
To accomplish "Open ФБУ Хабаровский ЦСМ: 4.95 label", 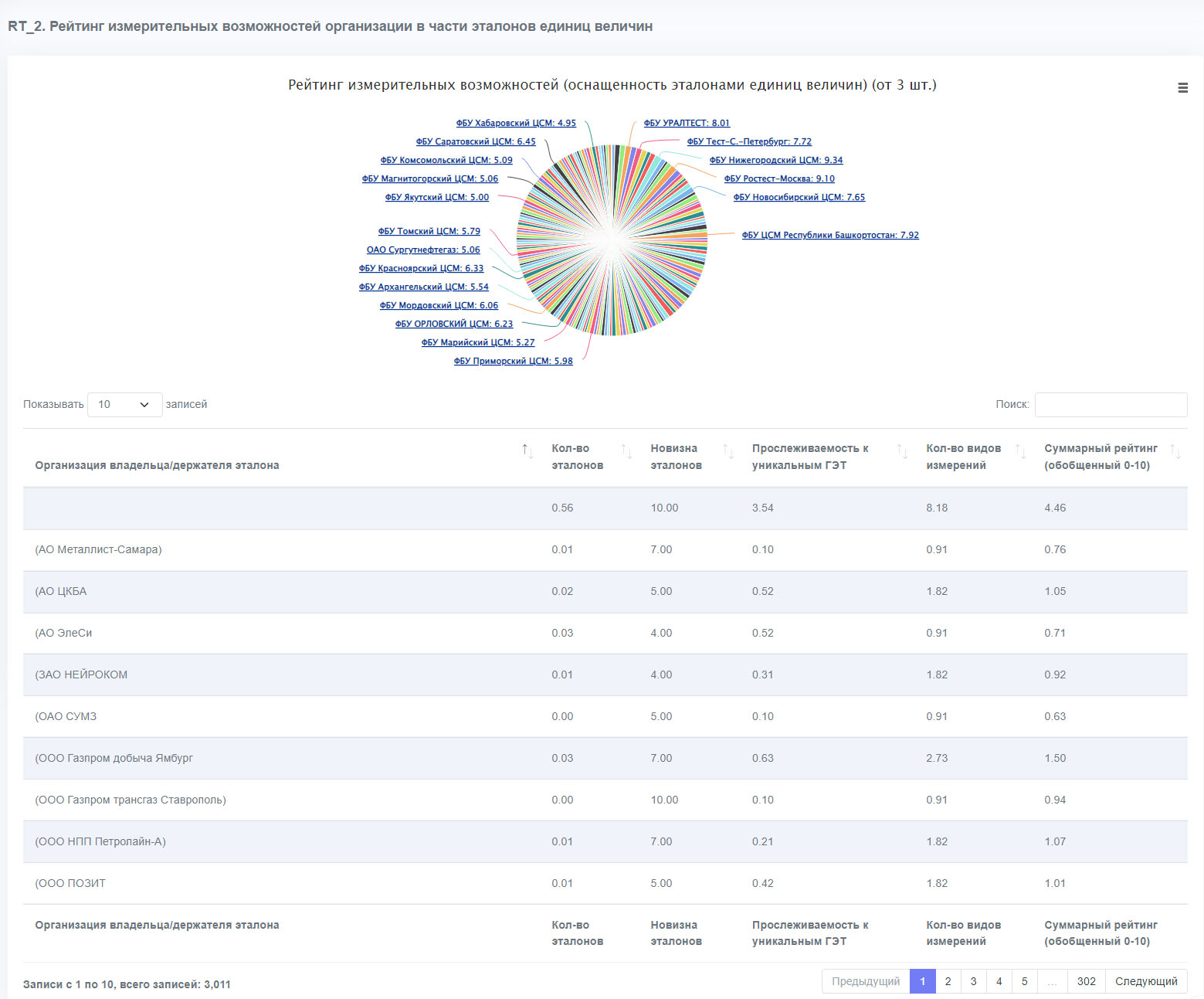I will point(516,123).
